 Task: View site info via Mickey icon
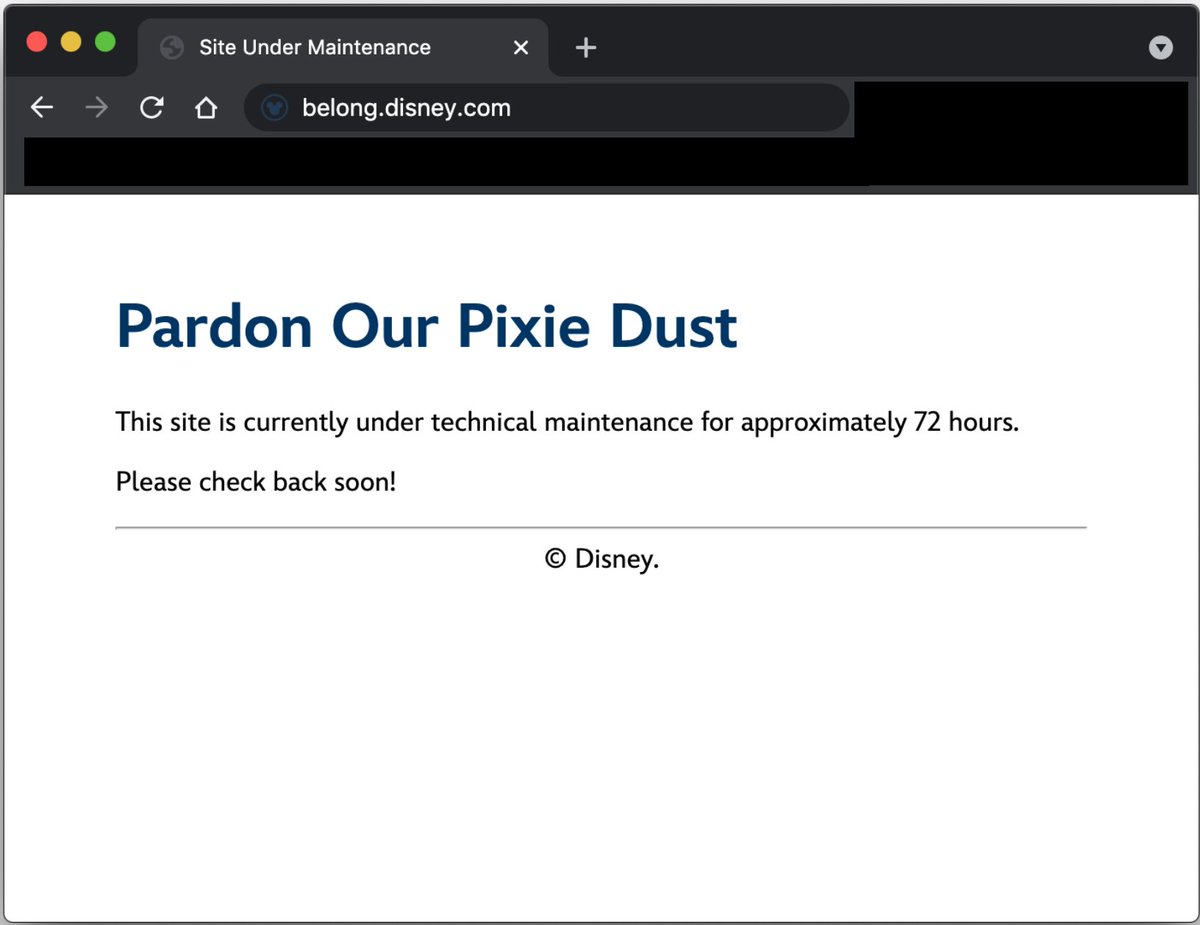click(275, 108)
